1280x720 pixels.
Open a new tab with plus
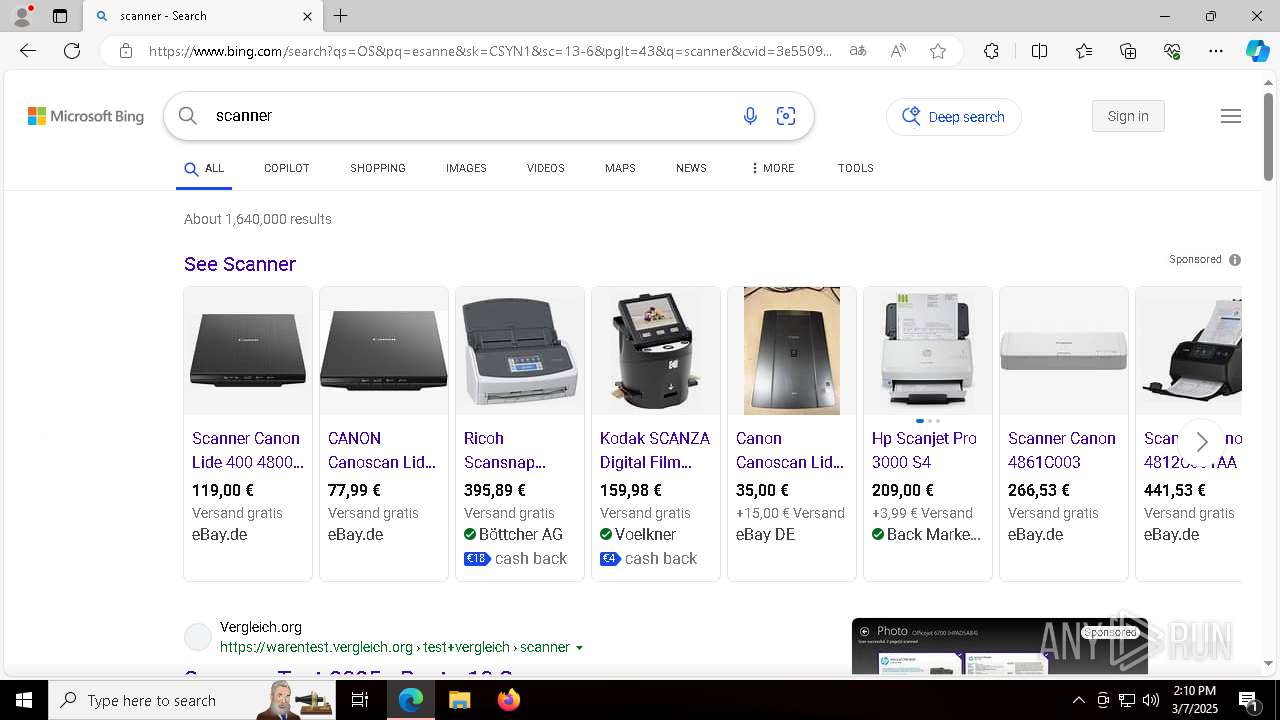point(341,16)
